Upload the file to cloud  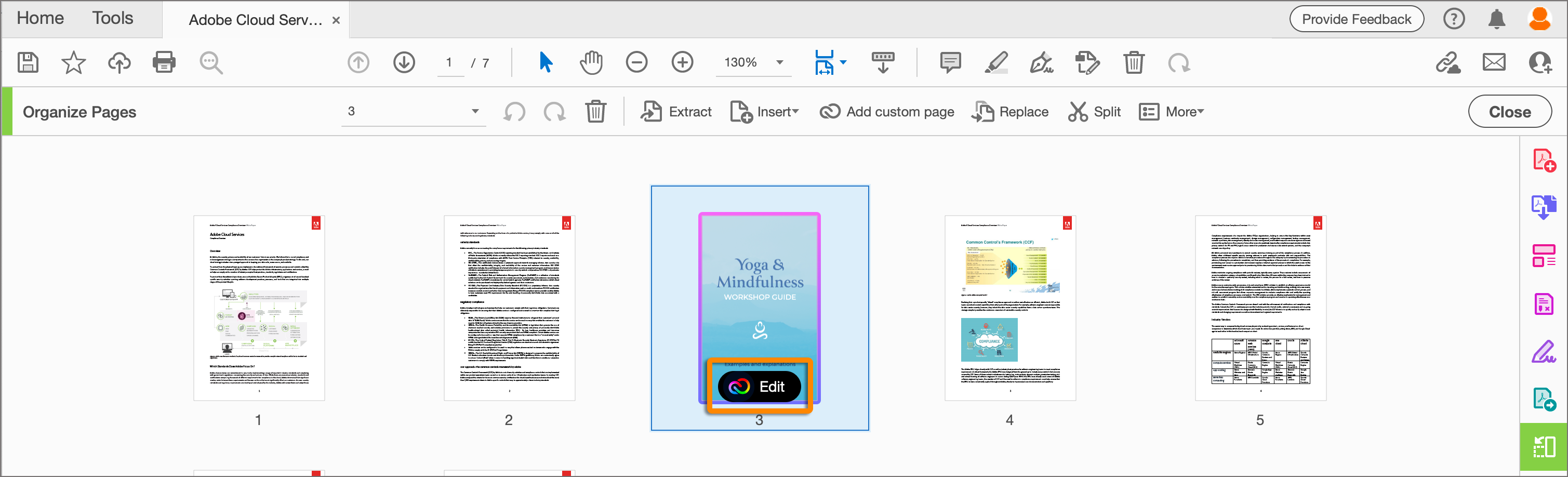pyautogui.click(x=119, y=62)
